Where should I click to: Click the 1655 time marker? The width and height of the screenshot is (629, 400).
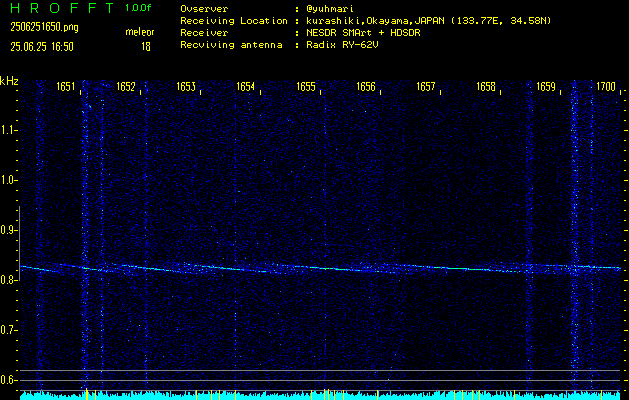pyautogui.click(x=306, y=87)
